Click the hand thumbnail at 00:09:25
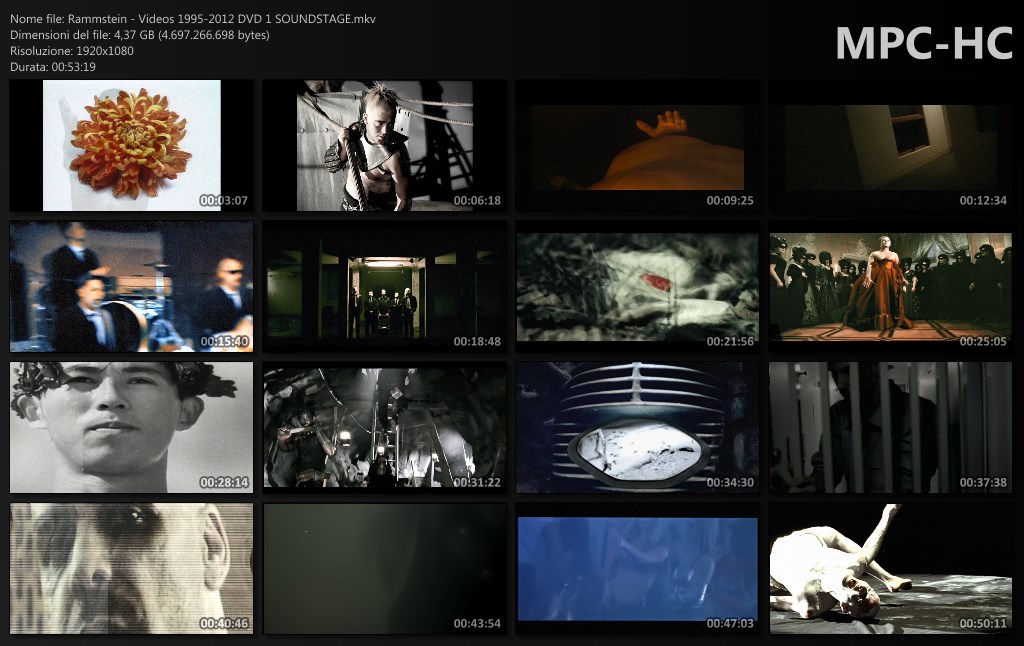 (637, 145)
